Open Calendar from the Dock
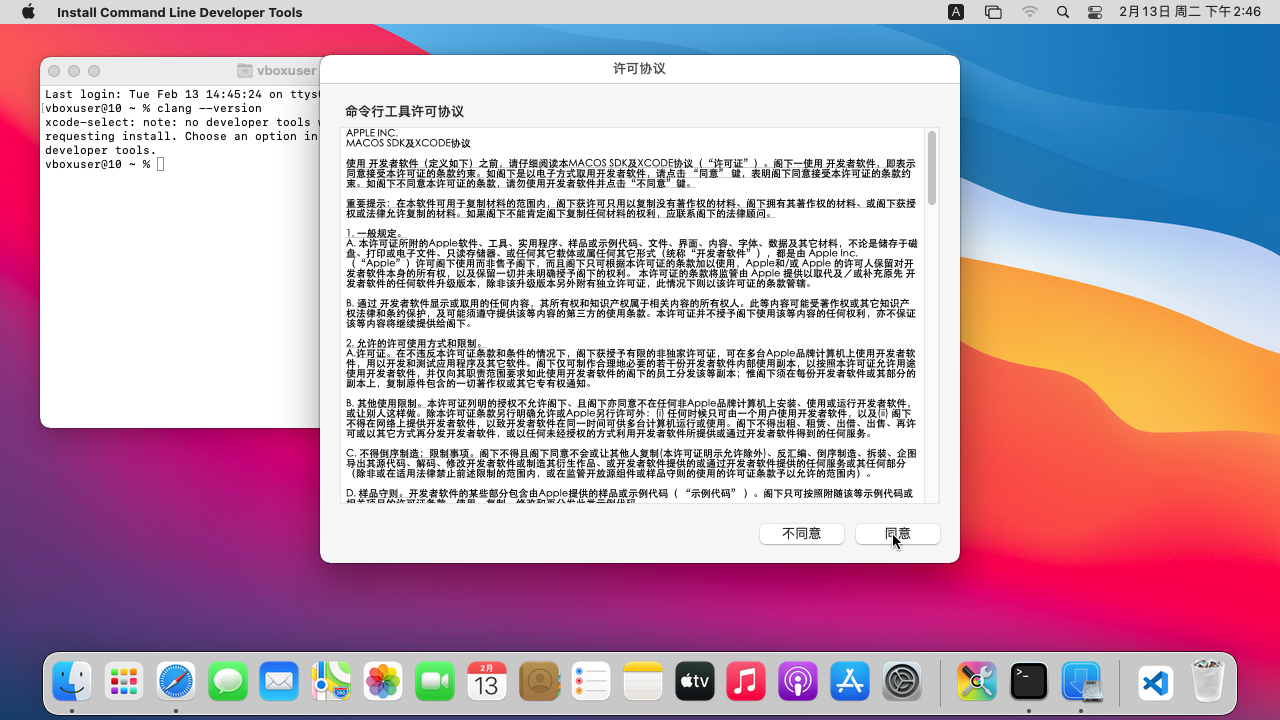Viewport: 1280px width, 720px height. [x=487, y=682]
